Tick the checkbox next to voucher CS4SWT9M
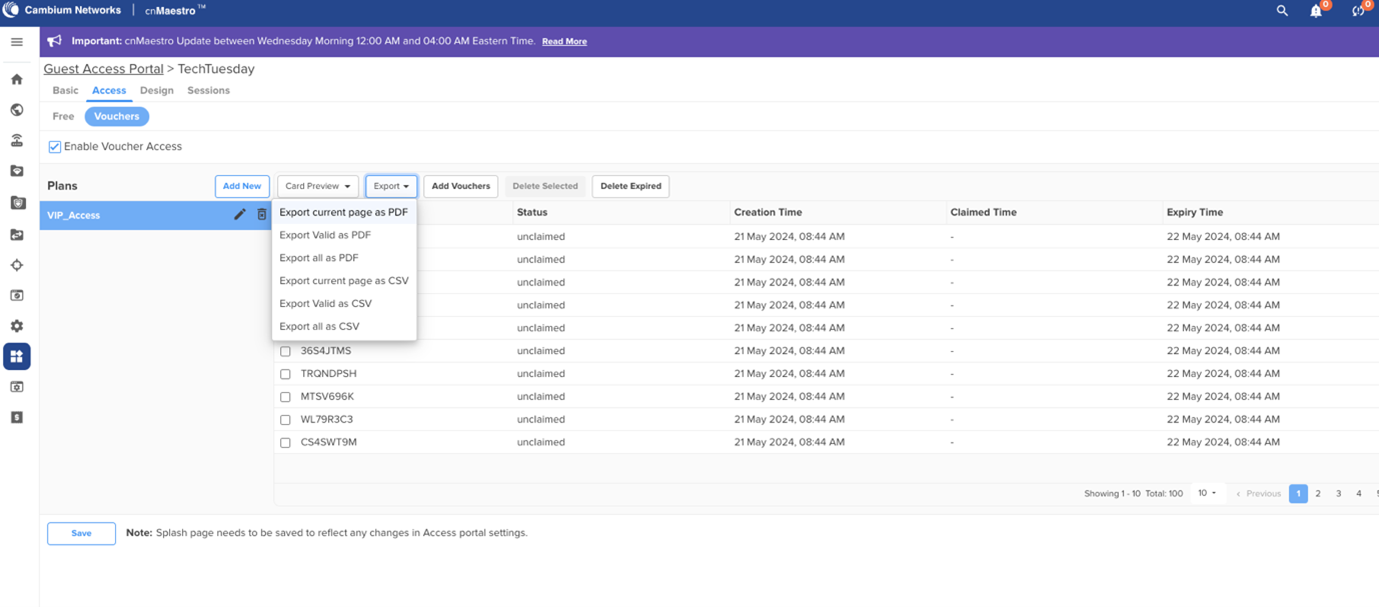This screenshot has height=607, width=1379. pyautogui.click(x=285, y=443)
